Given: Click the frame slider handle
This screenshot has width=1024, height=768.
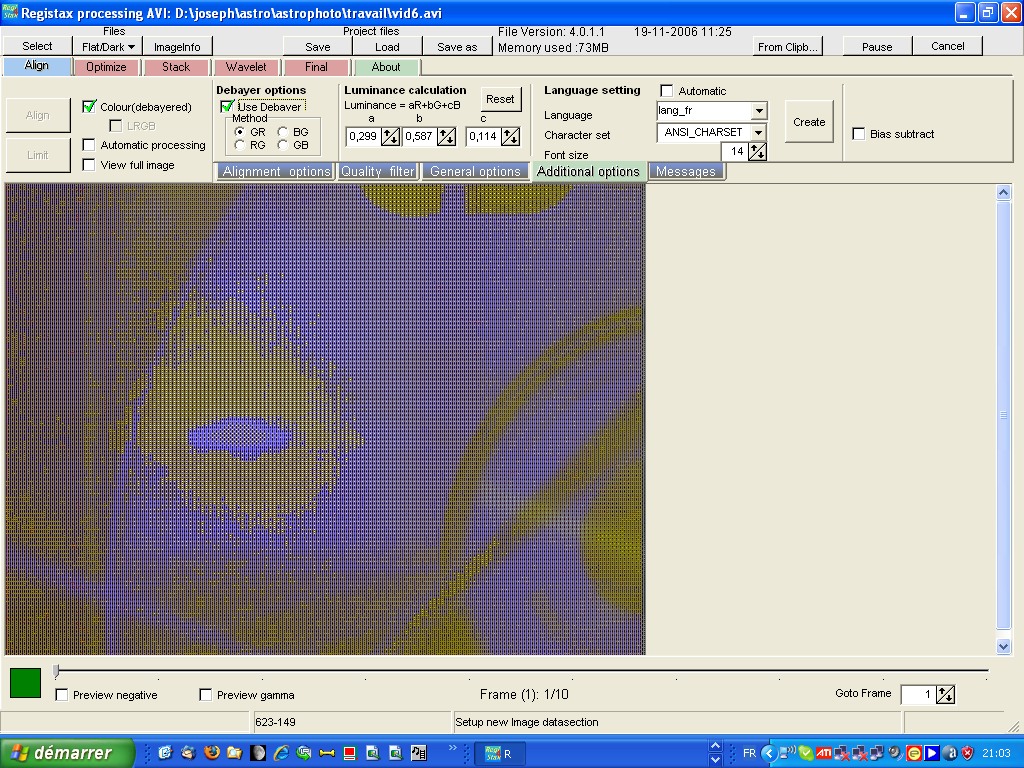Looking at the screenshot, I should [56, 670].
